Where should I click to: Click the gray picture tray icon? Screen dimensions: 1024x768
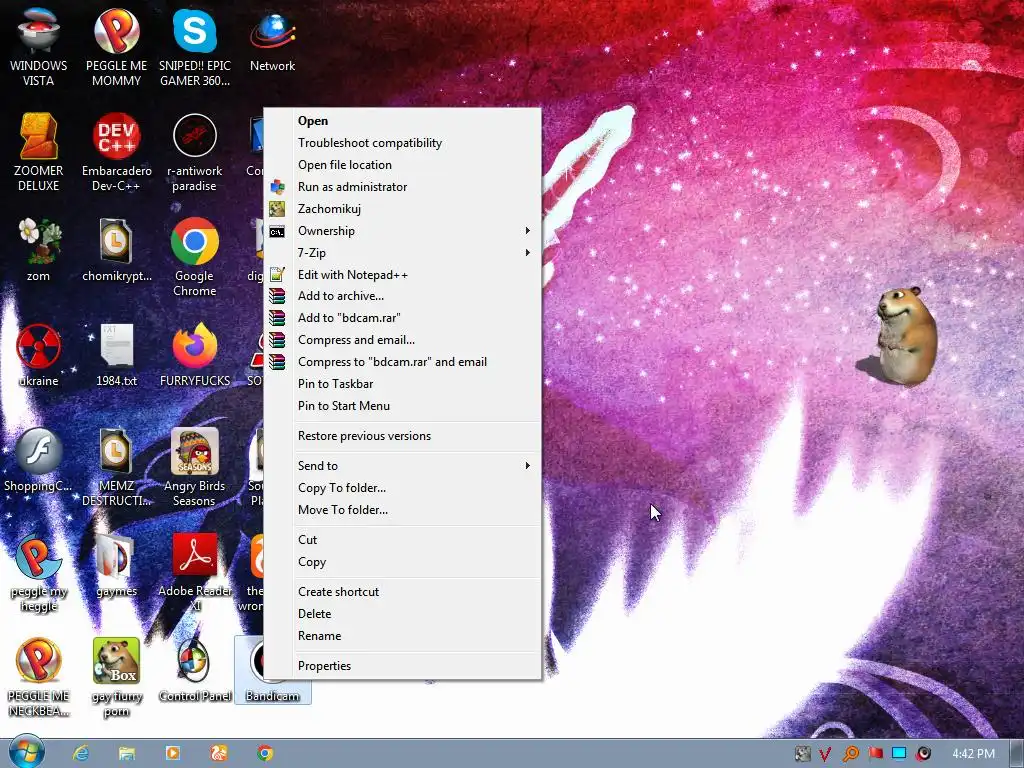pyautogui.click(x=802, y=754)
